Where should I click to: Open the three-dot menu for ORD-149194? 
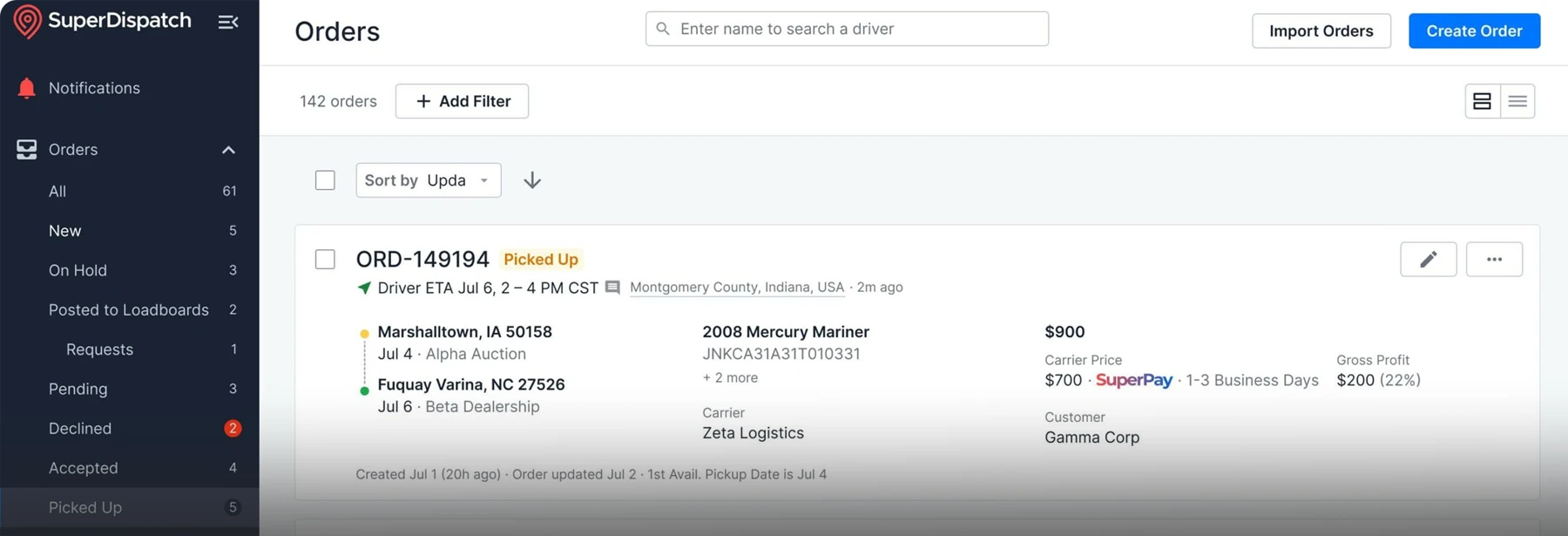[x=1494, y=259]
